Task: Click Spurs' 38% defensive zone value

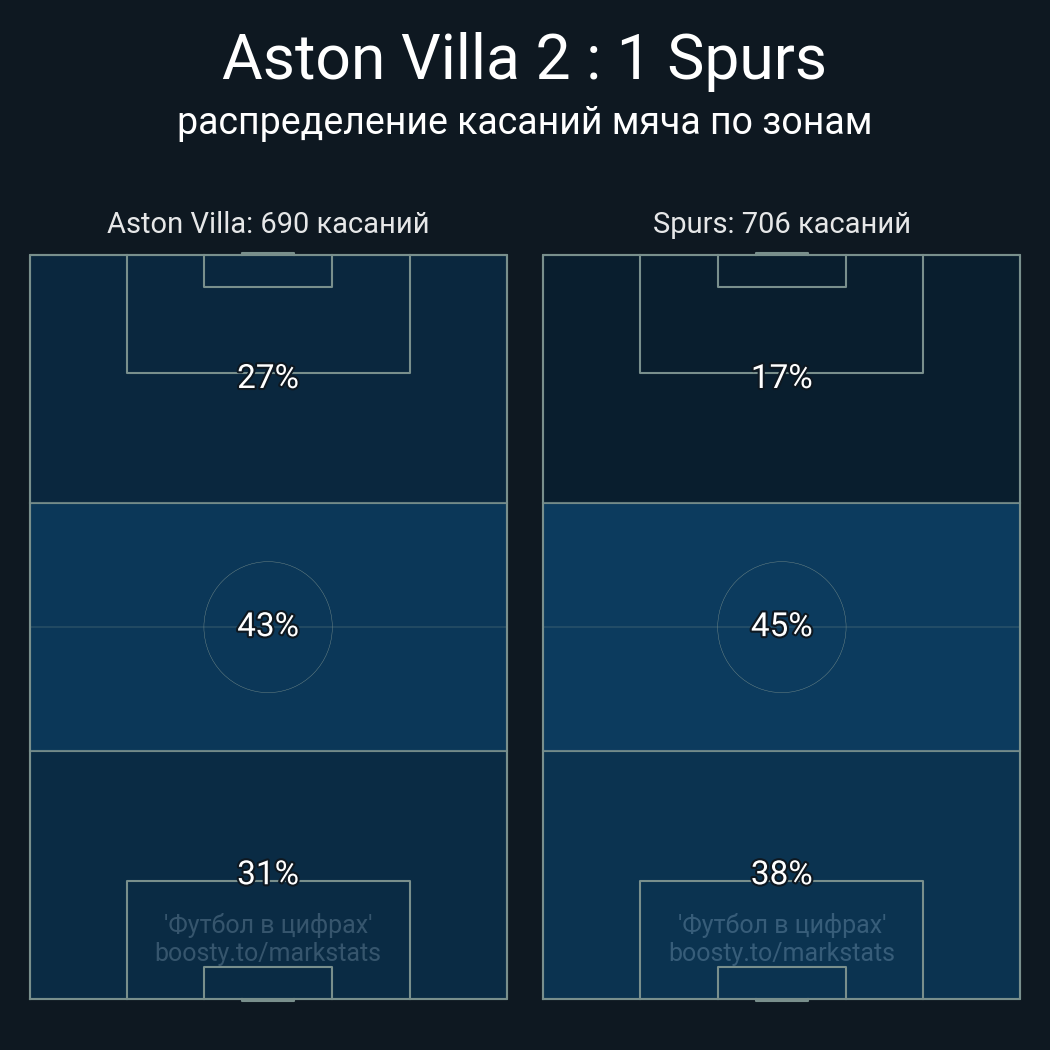Action: pos(781,873)
